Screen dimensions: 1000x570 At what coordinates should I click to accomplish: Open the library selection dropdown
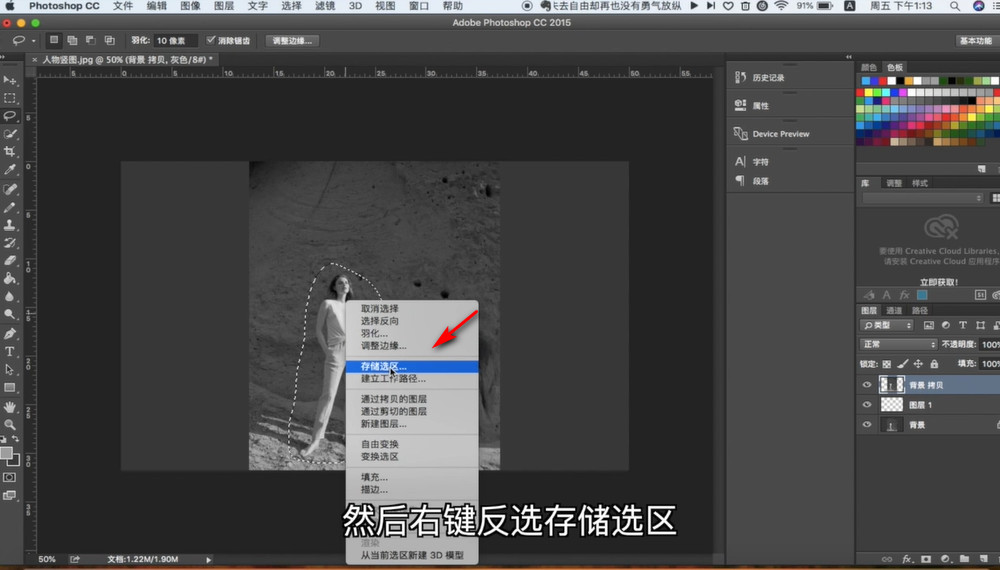tap(922, 198)
